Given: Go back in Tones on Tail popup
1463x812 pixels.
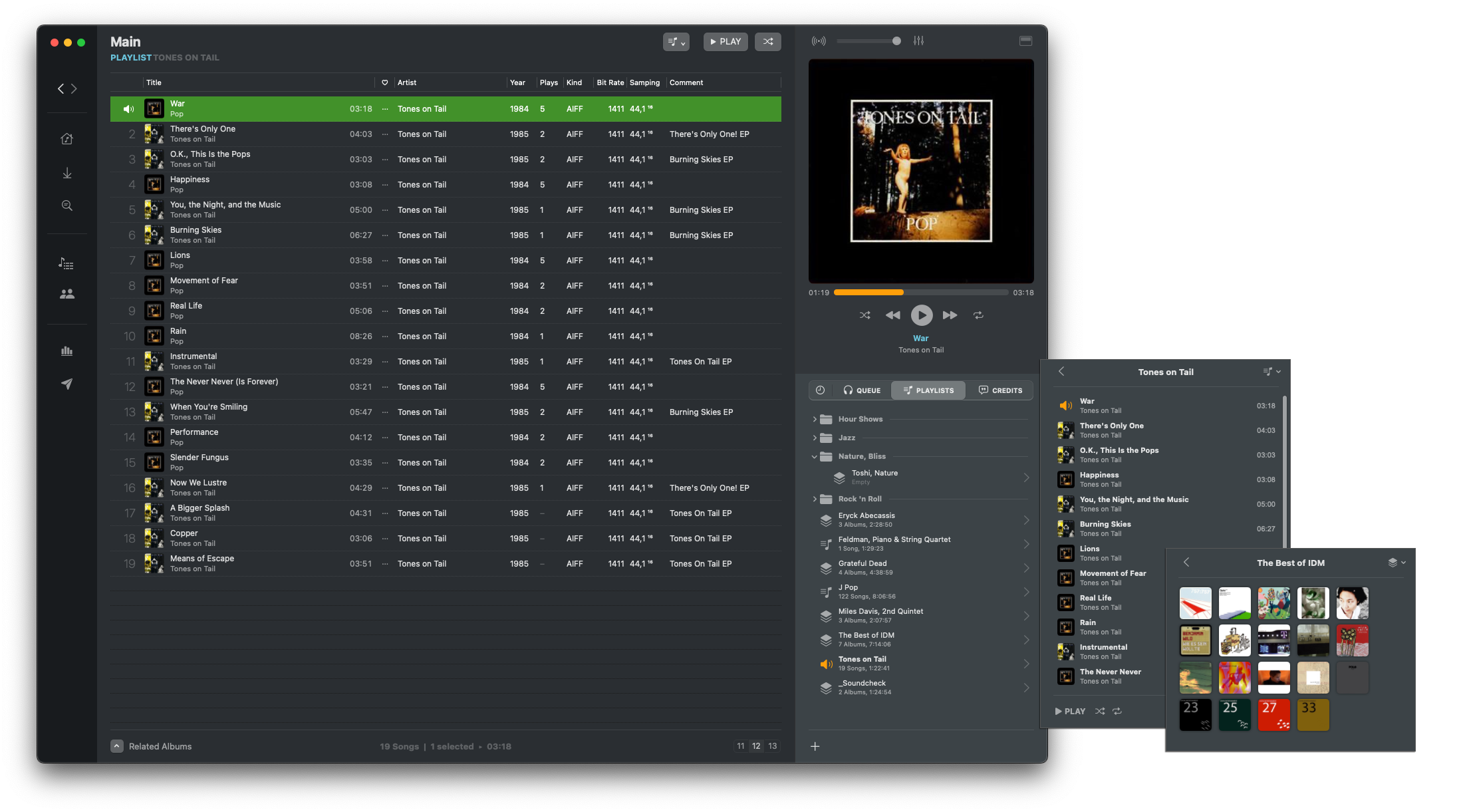Looking at the screenshot, I should [x=1061, y=372].
